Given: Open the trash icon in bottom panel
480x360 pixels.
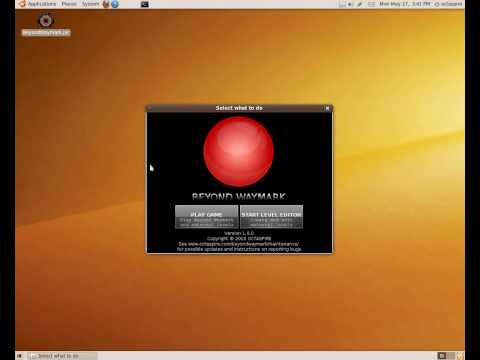Looking at the screenshot, I should (460, 356).
